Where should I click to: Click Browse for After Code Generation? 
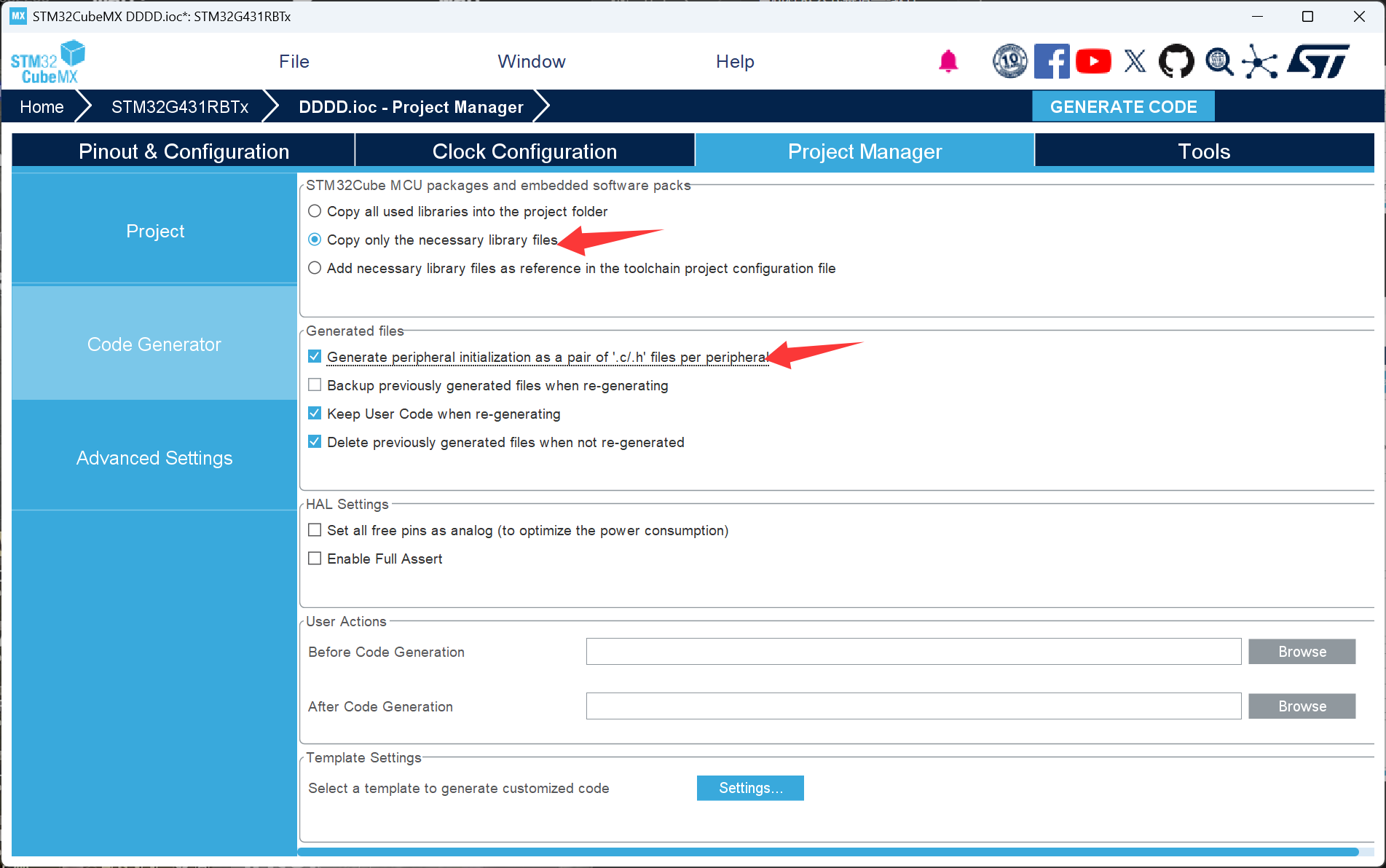tap(1302, 706)
